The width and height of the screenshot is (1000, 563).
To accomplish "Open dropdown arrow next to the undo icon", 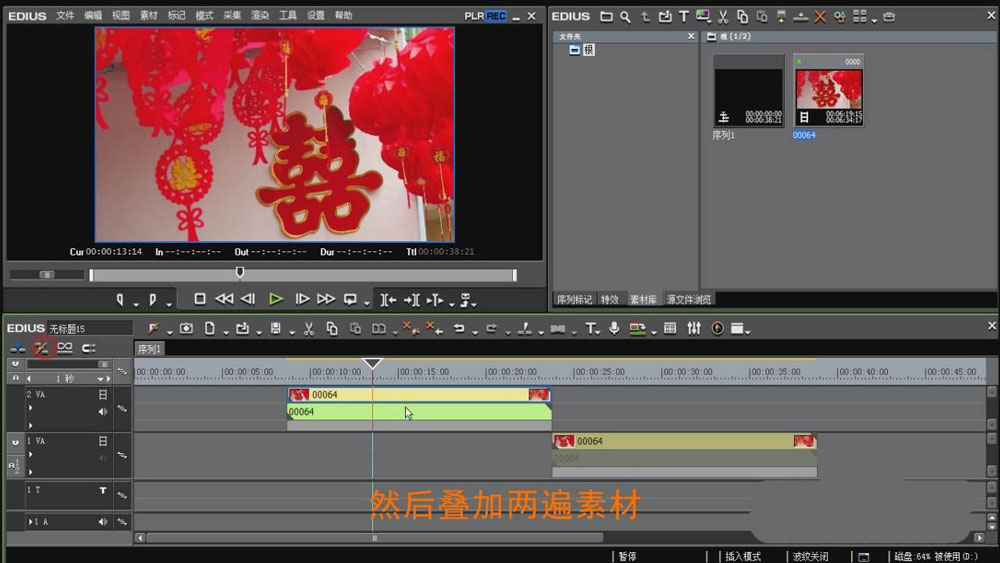I will (473, 331).
